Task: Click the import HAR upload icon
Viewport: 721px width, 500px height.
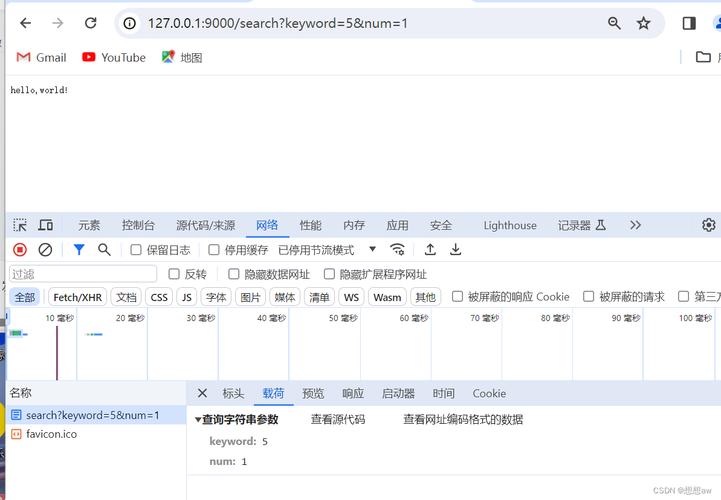Action: point(430,250)
